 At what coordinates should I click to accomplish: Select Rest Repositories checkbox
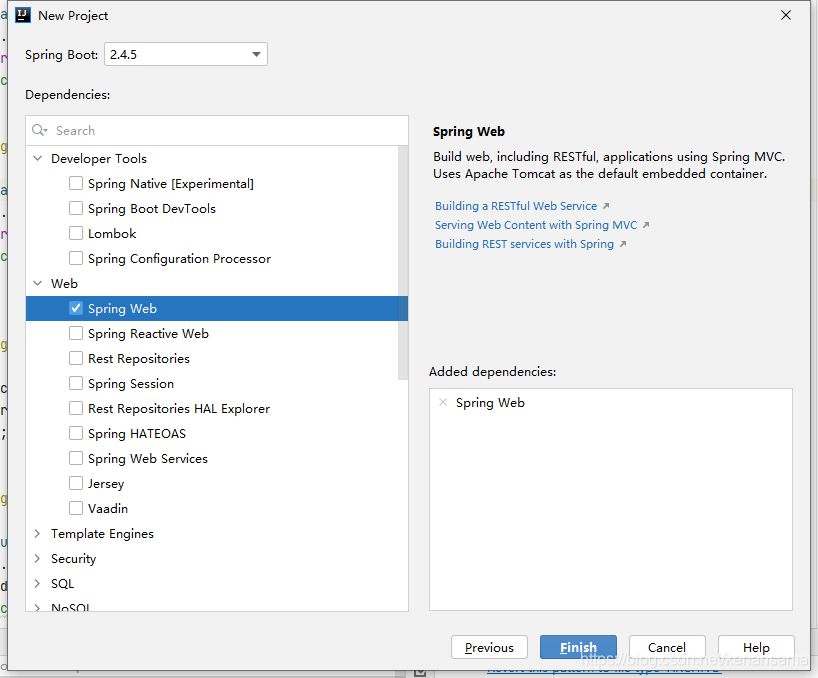point(76,358)
